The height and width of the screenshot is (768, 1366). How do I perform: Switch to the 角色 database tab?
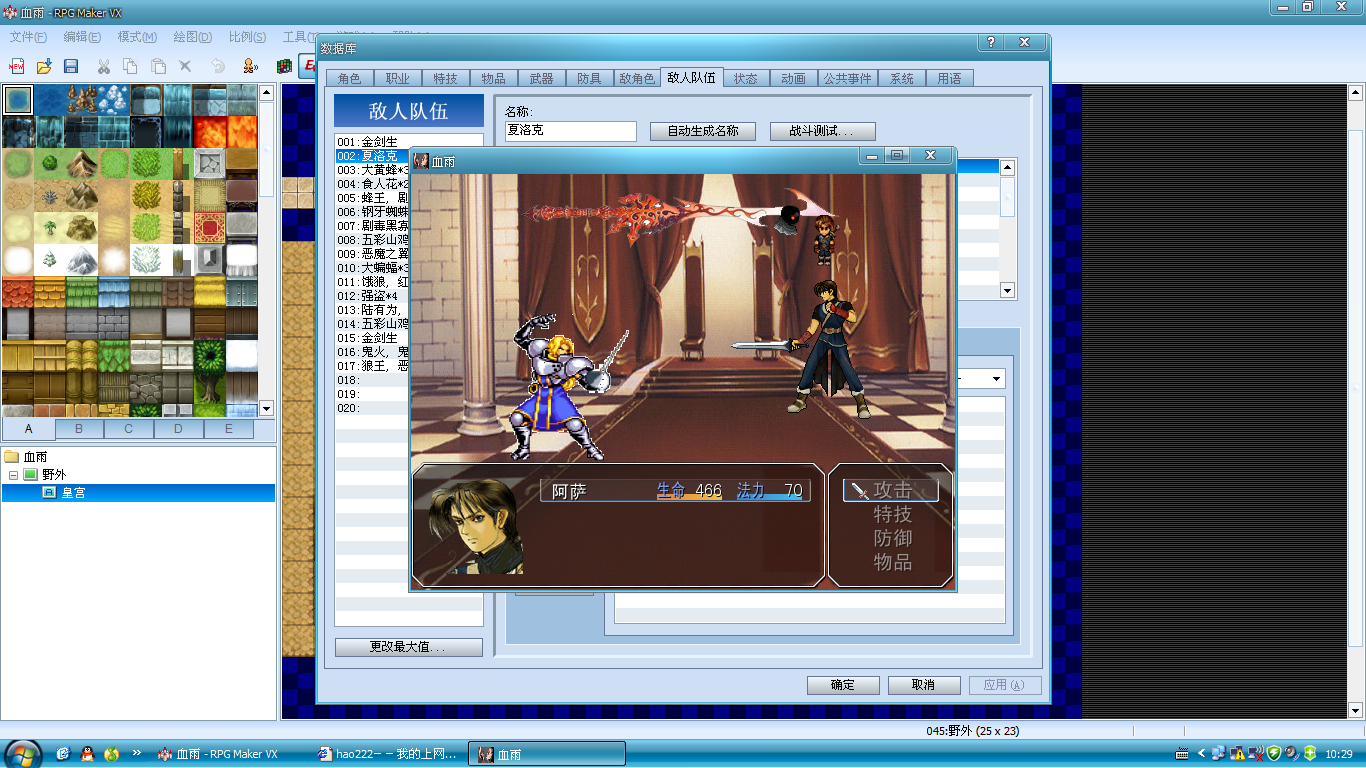point(349,78)
